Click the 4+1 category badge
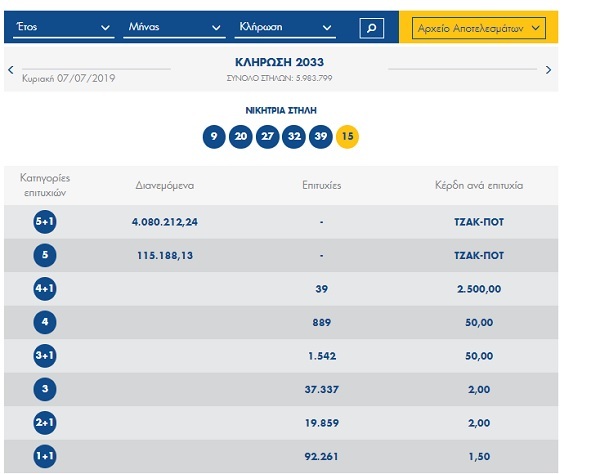 point(44,289)
